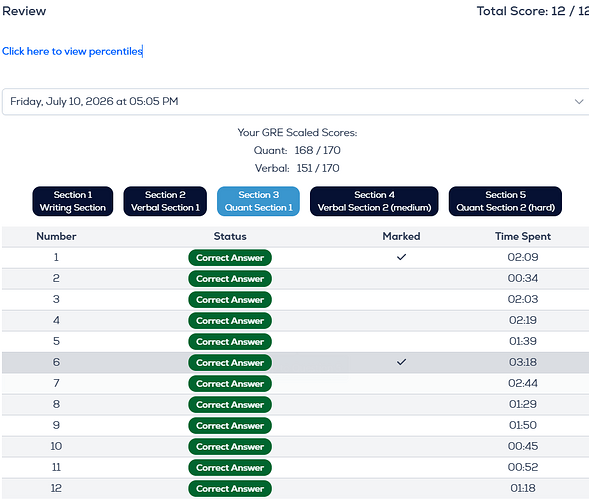Open the test date dropdown chevron
Screen dimensions: 589x500
click(579, 101)
